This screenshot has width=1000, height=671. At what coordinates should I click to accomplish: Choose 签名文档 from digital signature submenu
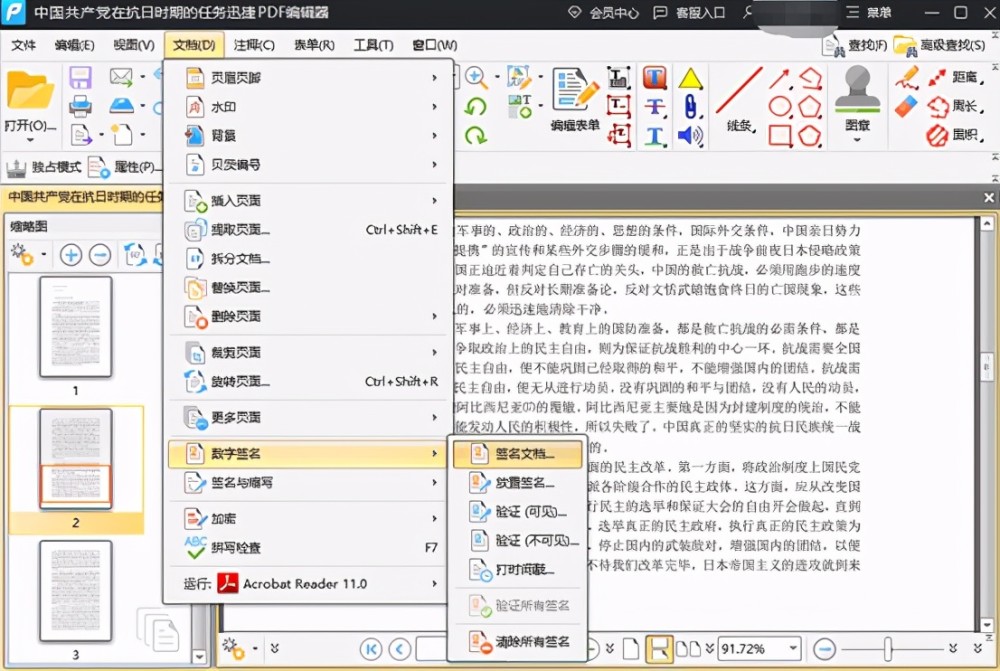pyautogui.click(x=517, y=454)
